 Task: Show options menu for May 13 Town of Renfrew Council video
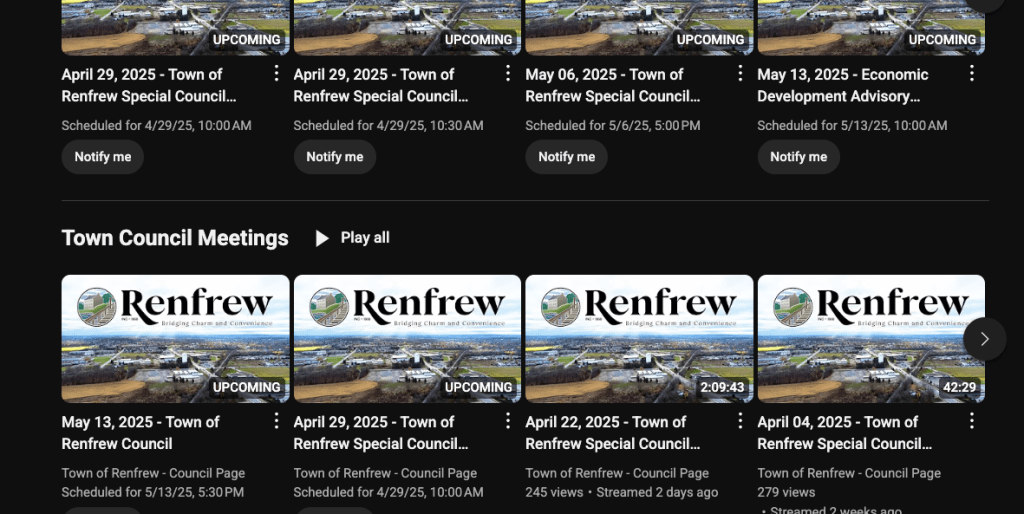(276, 421)
